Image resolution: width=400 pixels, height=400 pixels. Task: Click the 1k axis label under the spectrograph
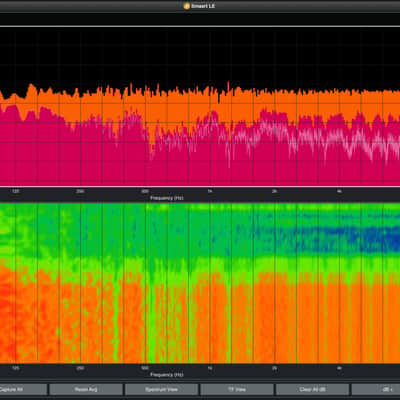pos(210,368)
